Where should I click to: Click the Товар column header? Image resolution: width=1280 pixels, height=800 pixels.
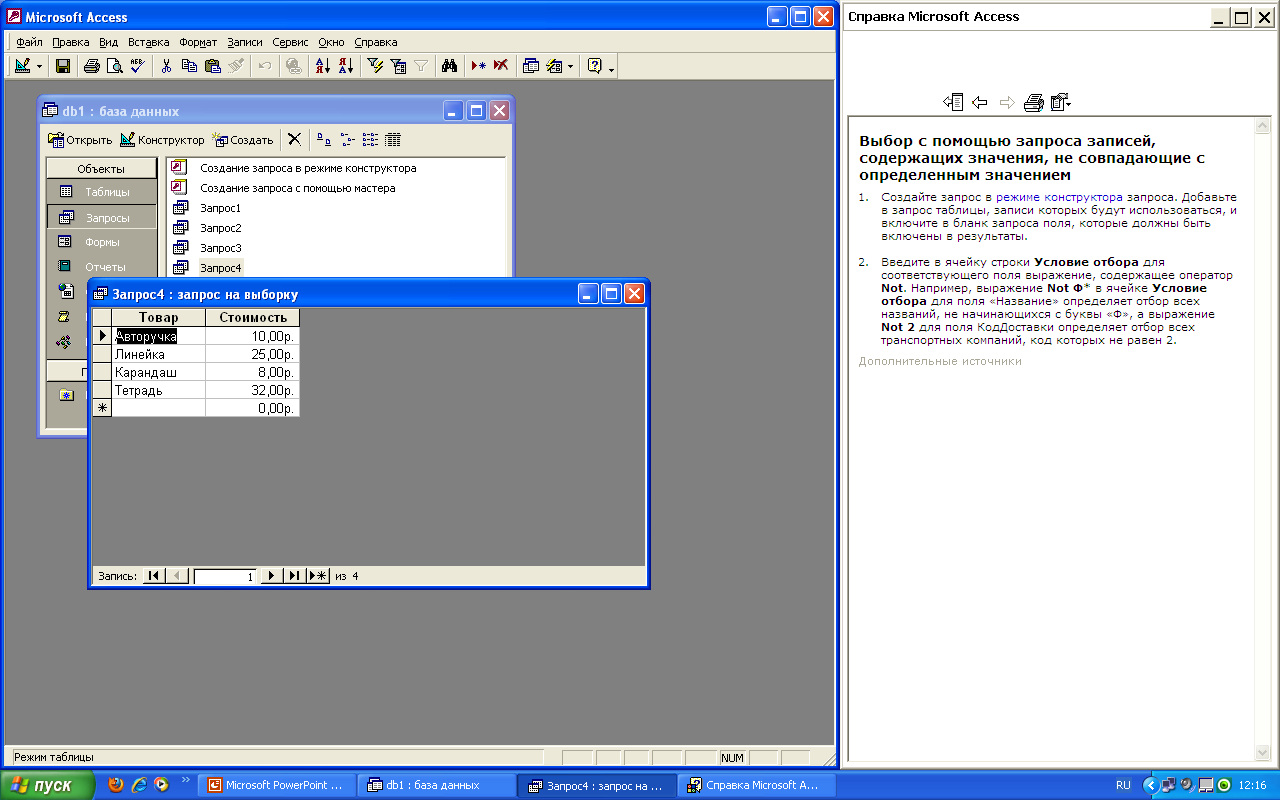[x=158, y=317]
